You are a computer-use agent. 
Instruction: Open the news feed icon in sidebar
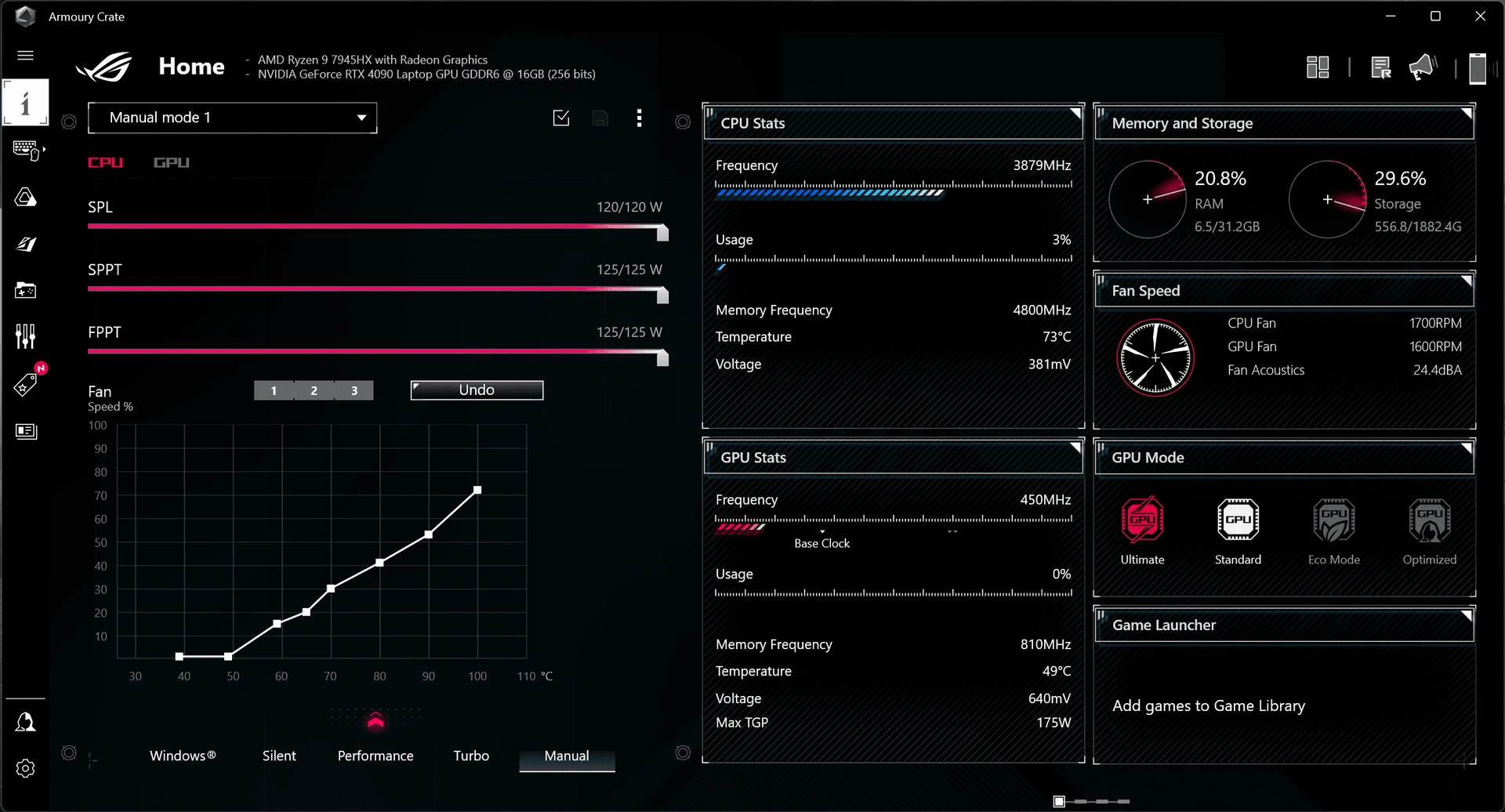[26, 431]
